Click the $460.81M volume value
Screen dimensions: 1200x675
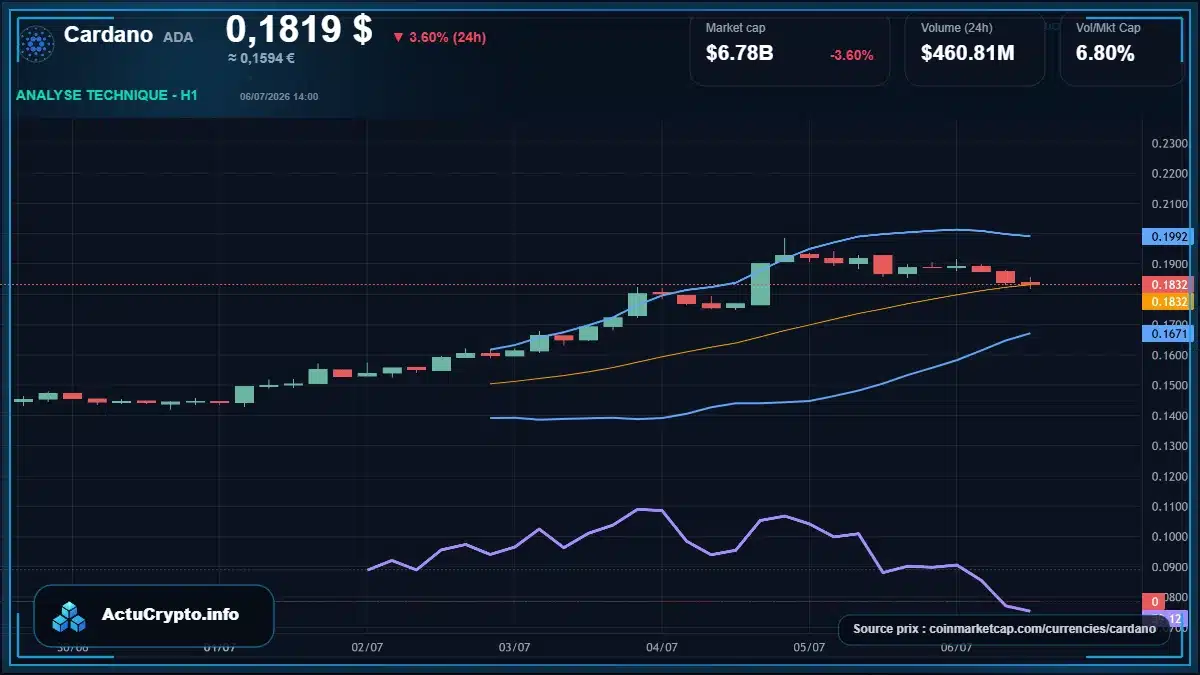(x=968, y=53)
